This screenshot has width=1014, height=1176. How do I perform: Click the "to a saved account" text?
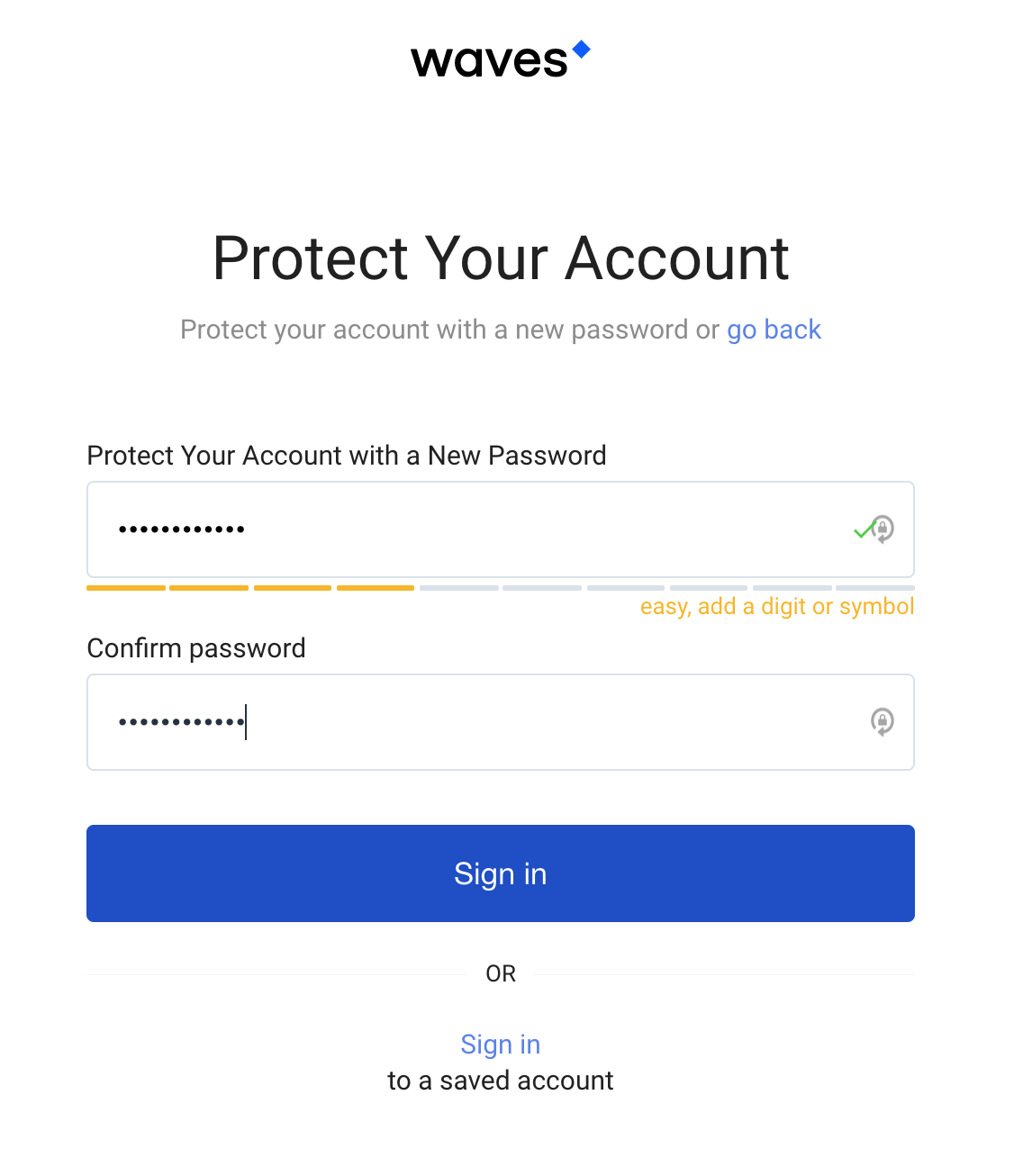(501, 1081)
